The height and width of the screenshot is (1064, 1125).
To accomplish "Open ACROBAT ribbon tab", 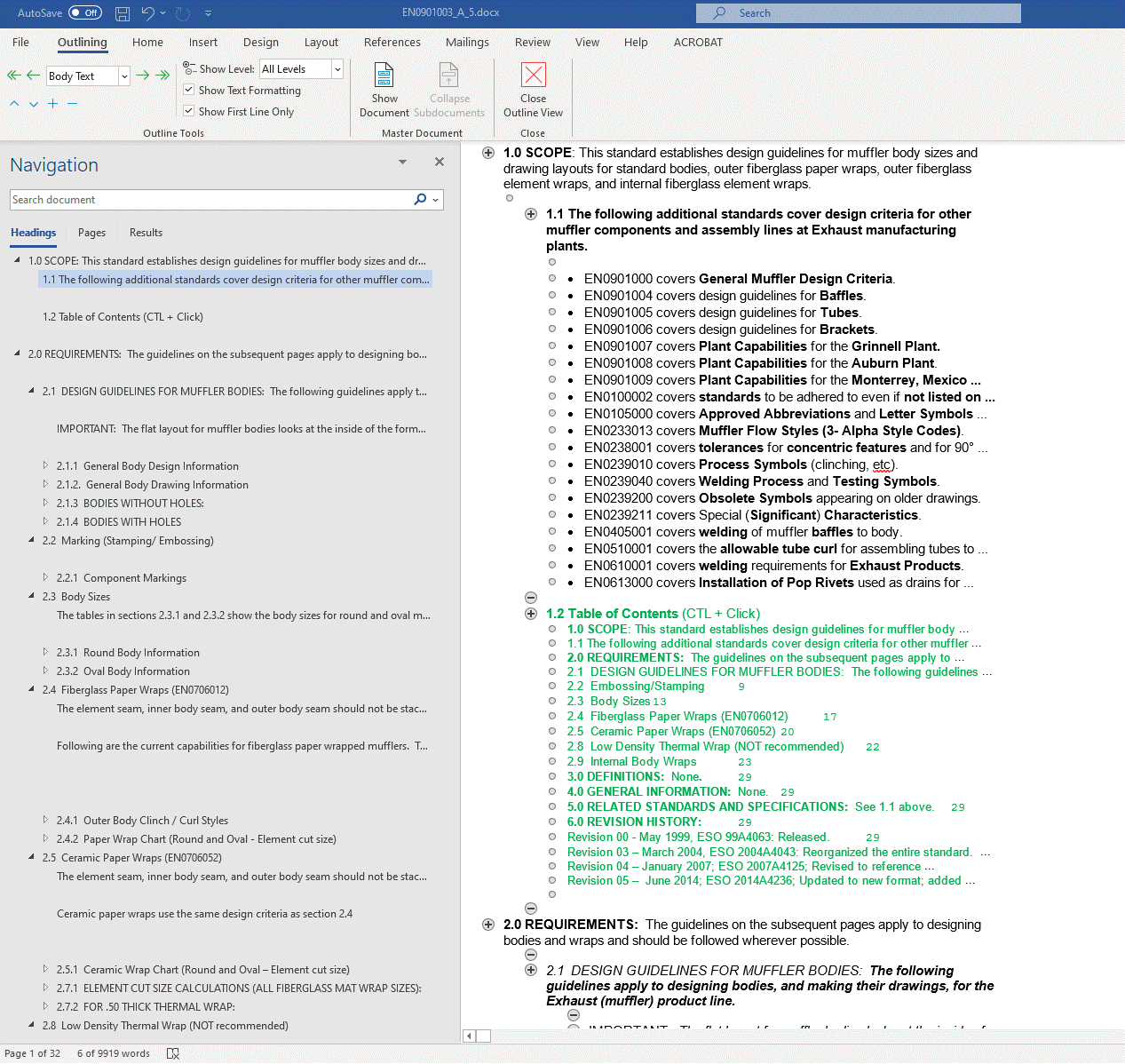I will coord(698,42).
